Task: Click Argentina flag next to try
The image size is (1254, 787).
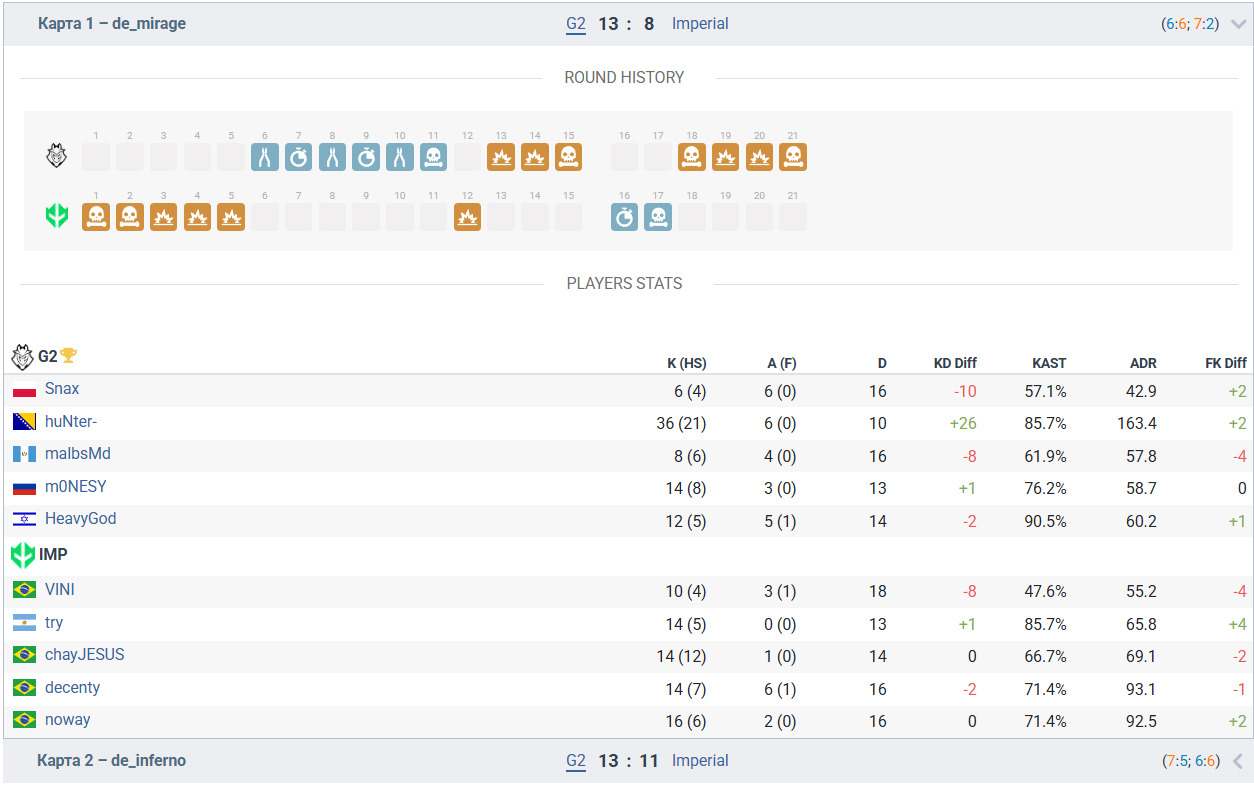Action: (x=25, y=623)
